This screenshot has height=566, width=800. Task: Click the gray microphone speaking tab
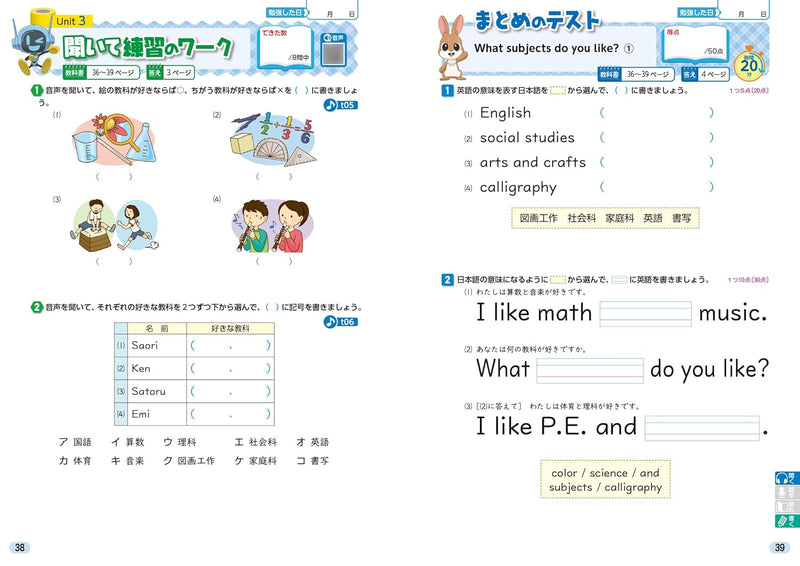point(787,492)
